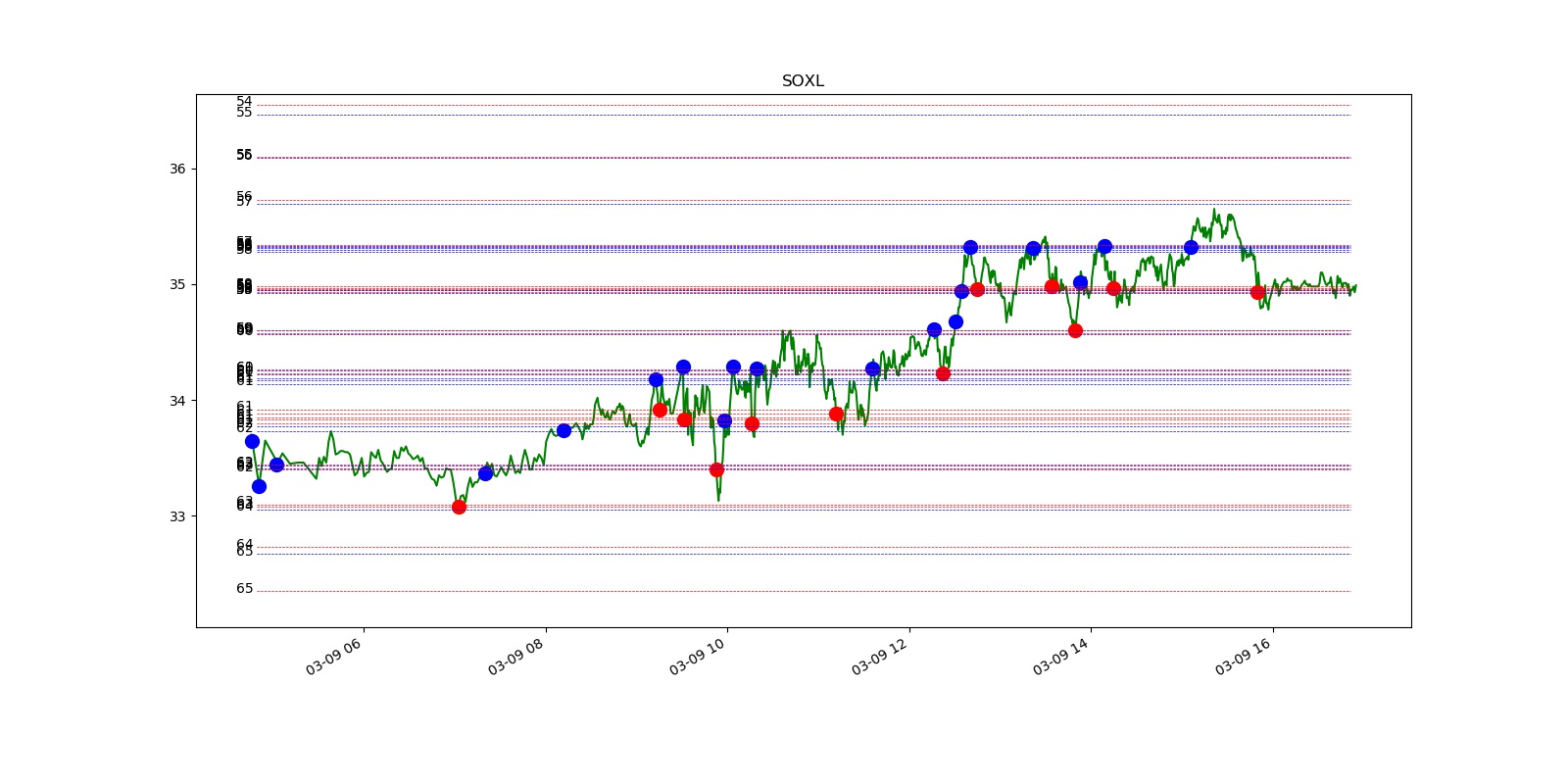Screen dimensions: 1568x784
Task: Click the lowest level label 65
Action: point(244,589)
